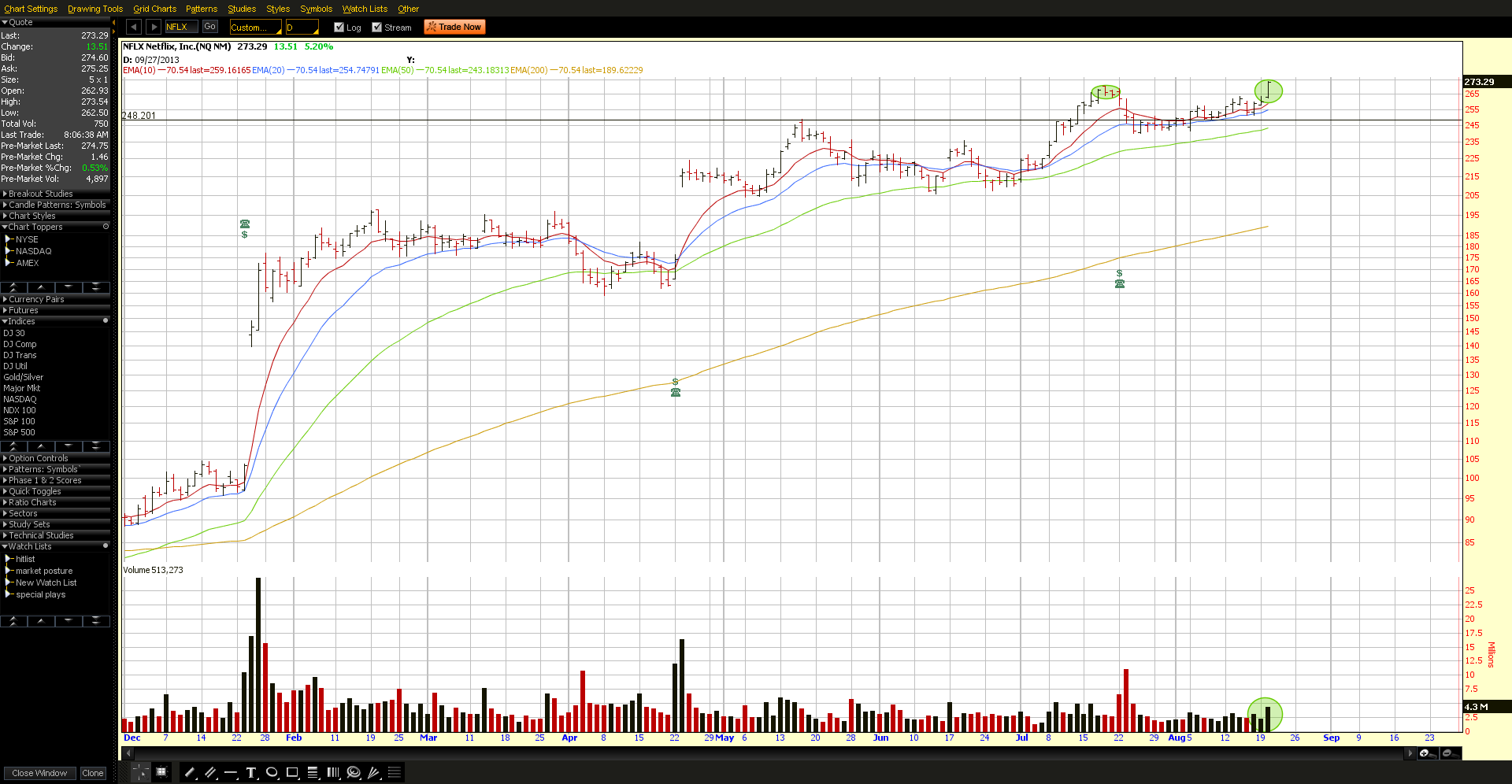This screenshot has height=784, width=1512.
Task: Expand the NASDAQ chart toppers node
Action: [x=9, y=251]
